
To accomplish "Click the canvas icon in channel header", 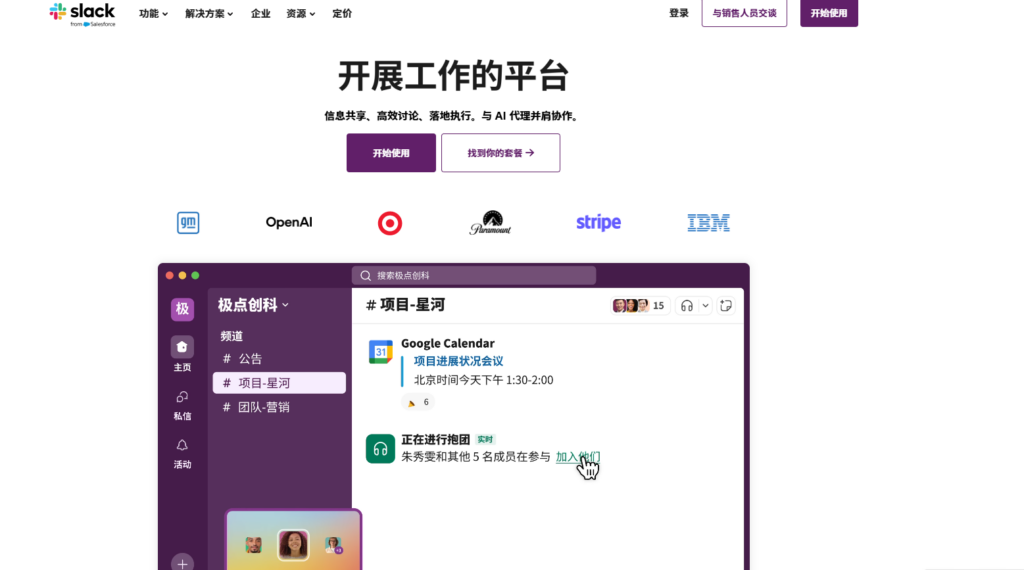I will pyautogui.click(x=726, y=306).
